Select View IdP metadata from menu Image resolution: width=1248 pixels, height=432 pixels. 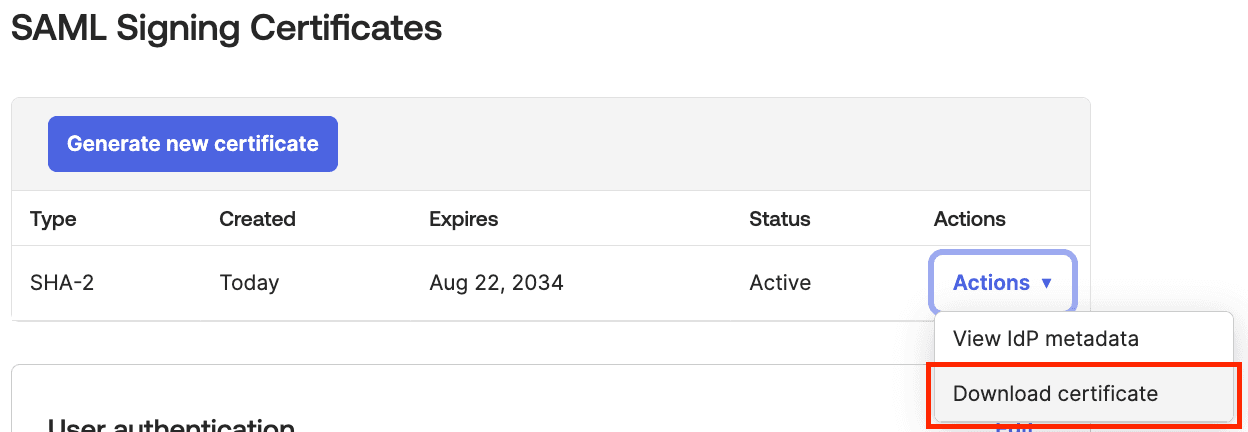click(1045, 339)
